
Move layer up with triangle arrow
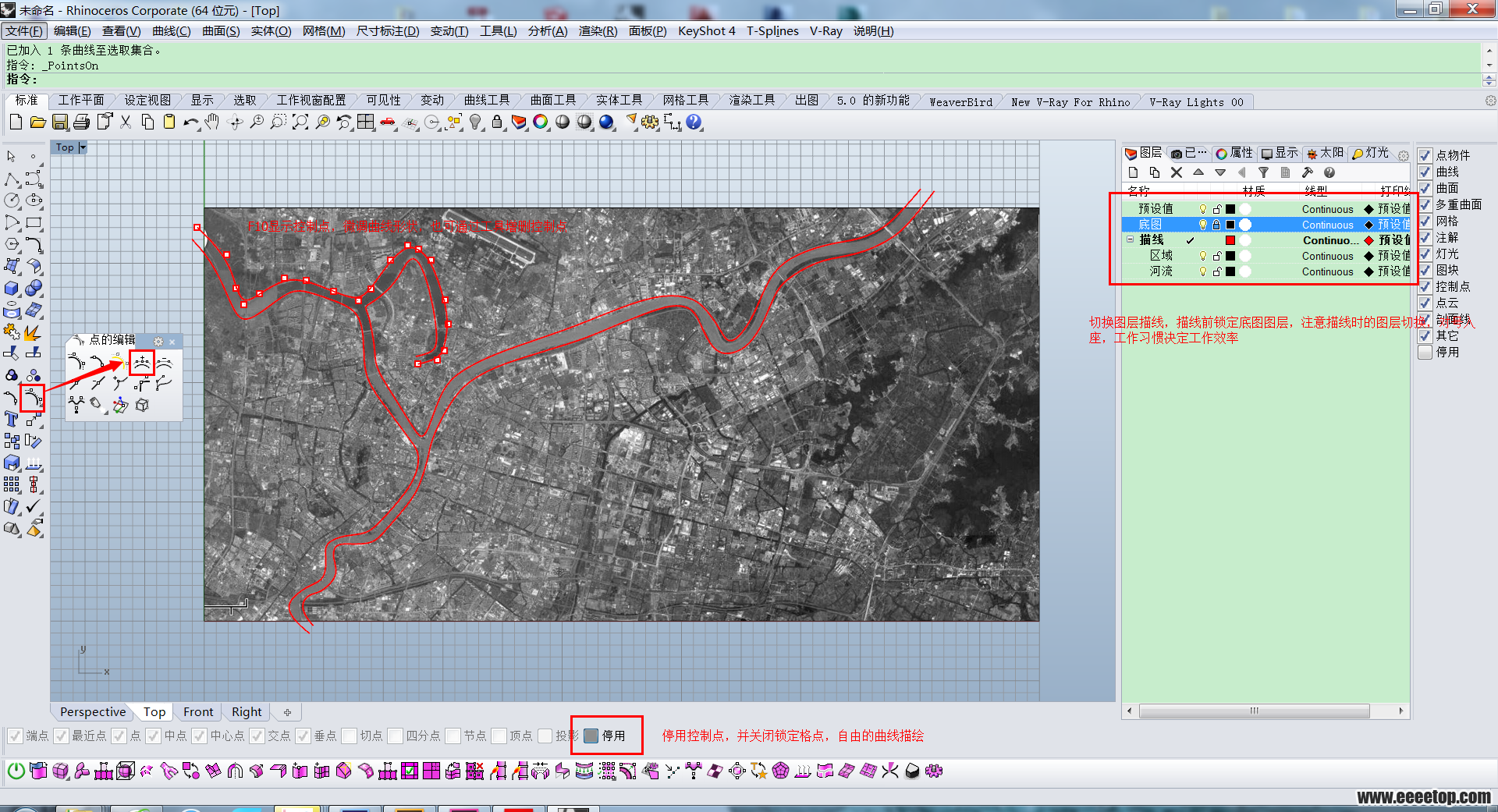click(1198, 172)
